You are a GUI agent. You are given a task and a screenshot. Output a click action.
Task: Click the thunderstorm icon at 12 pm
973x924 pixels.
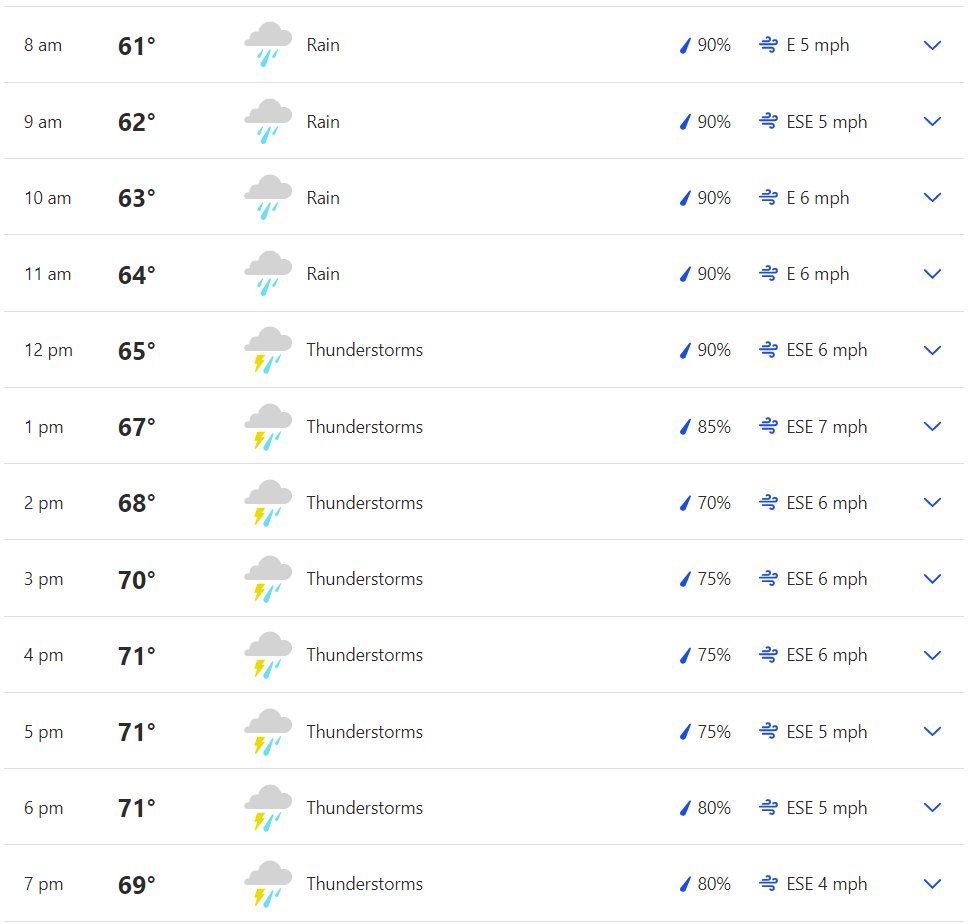tap(267, 350)
